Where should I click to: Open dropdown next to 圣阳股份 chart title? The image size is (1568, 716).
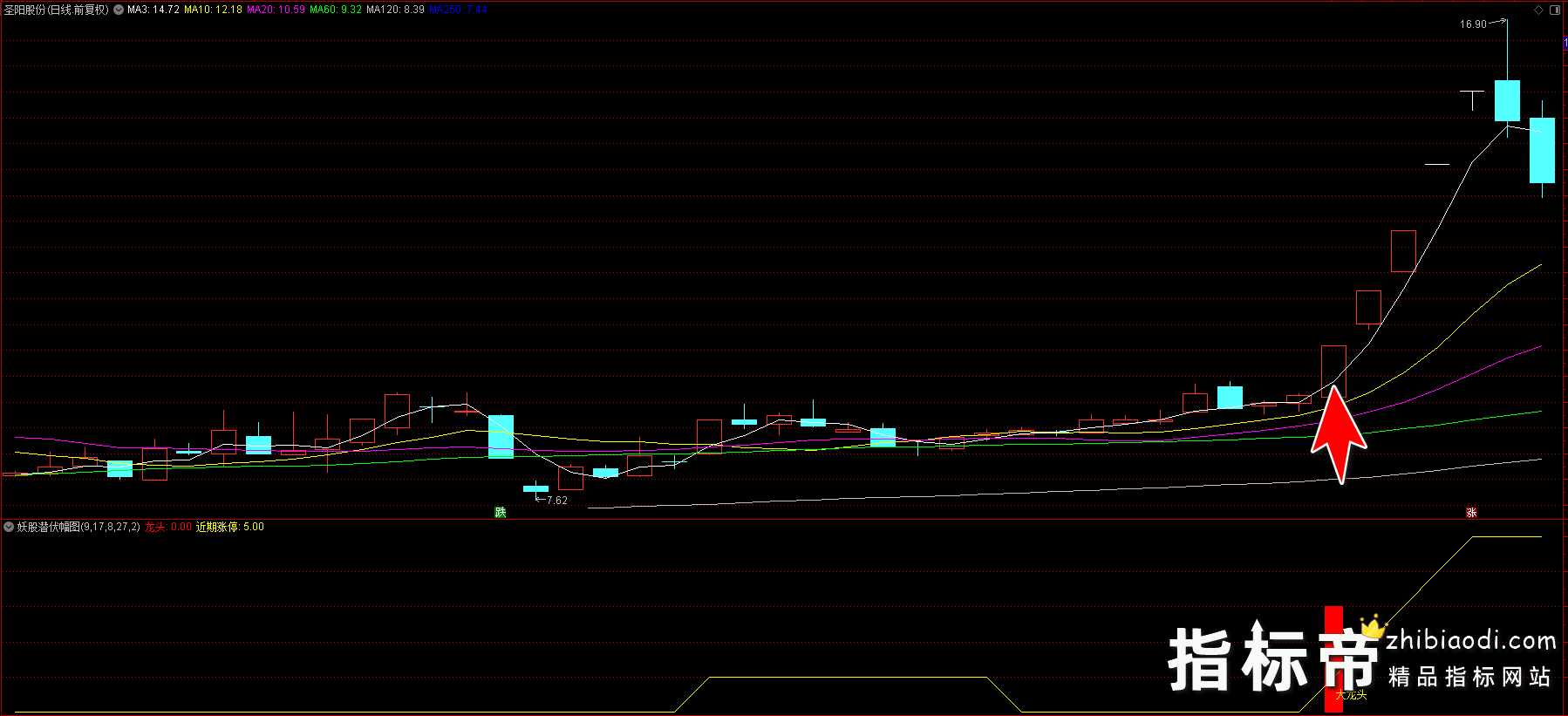[x=119, y=10]
